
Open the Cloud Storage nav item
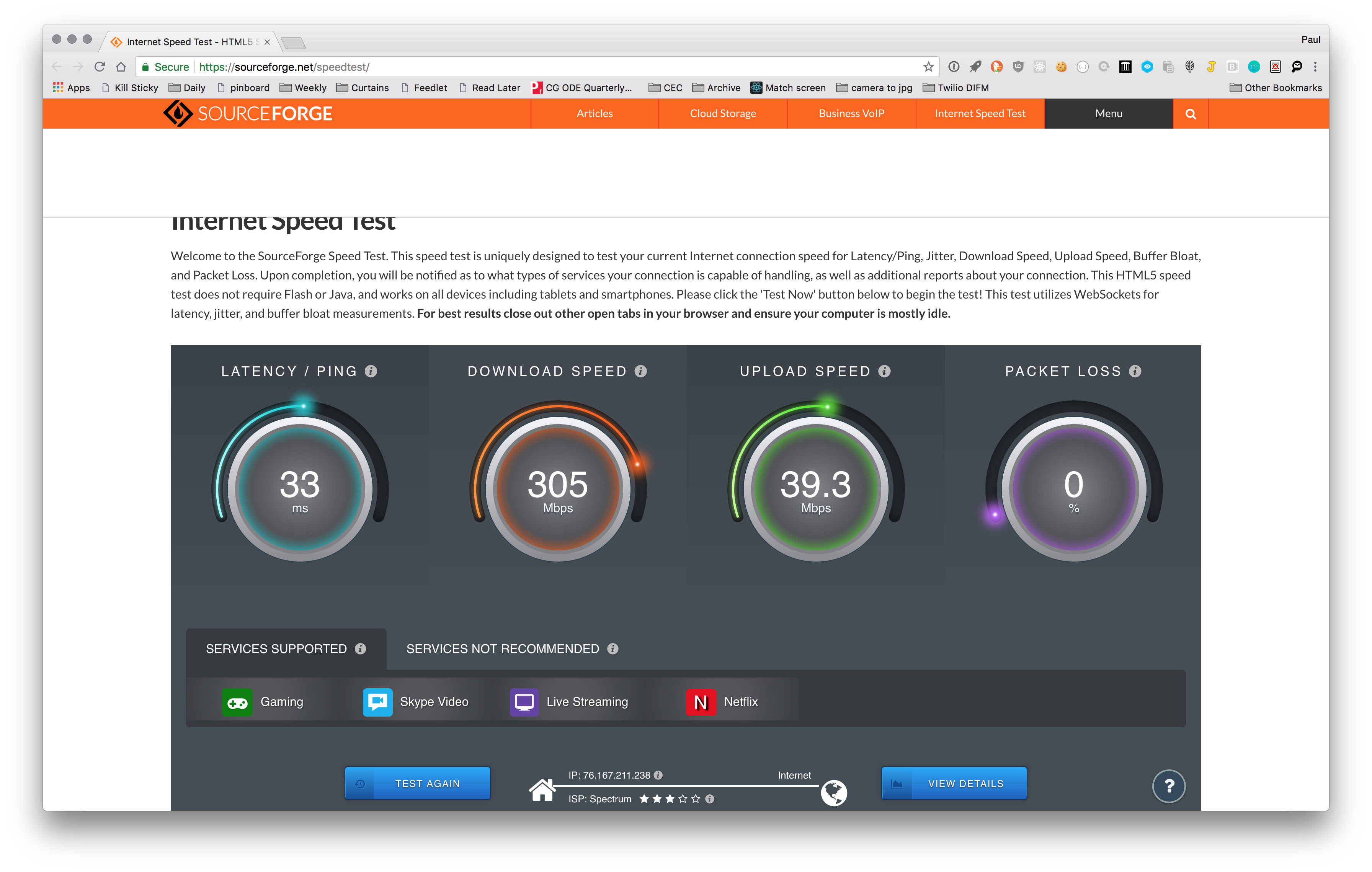click(722, 113)
